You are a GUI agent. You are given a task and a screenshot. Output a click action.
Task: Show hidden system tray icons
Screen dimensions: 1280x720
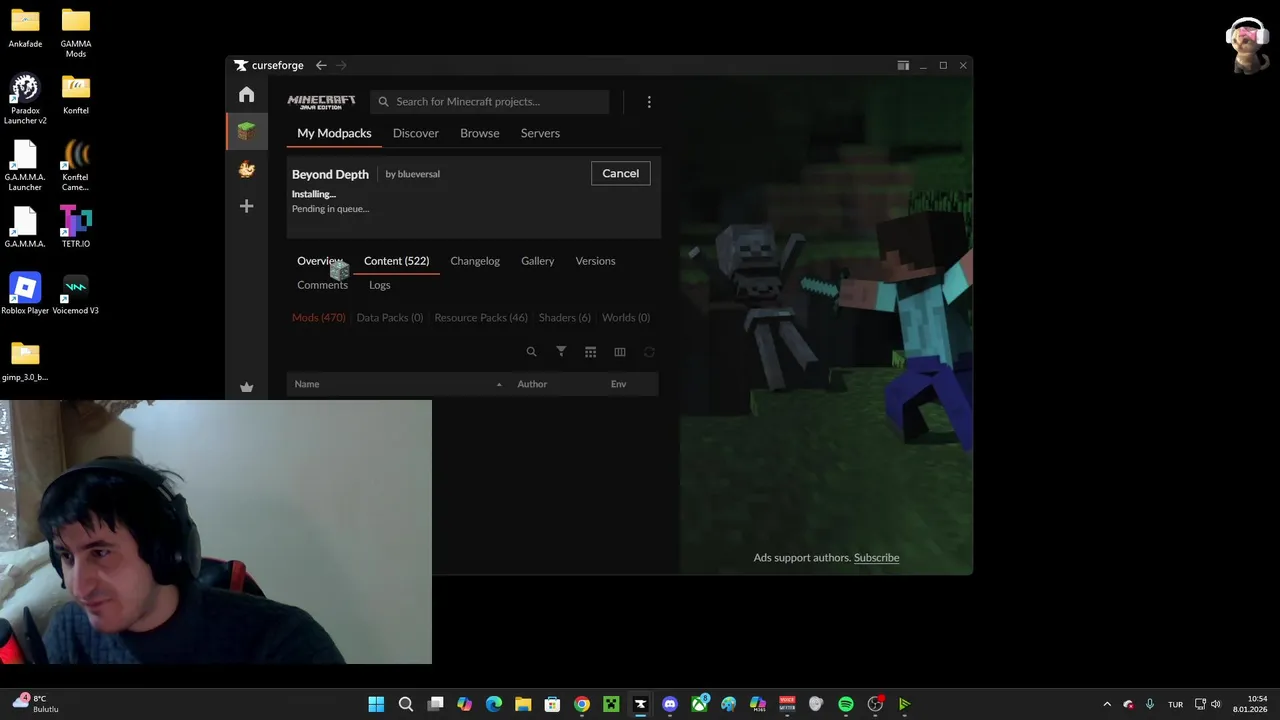click(x=1107, y=704)
